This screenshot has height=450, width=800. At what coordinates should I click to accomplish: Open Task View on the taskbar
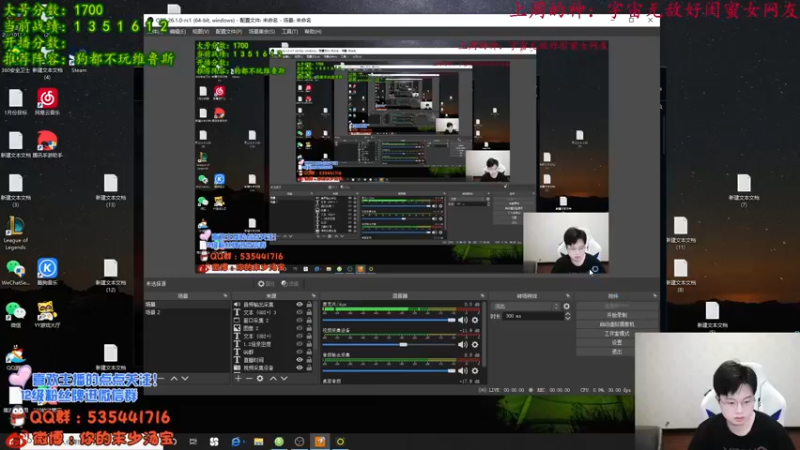(x=193, y=441)
